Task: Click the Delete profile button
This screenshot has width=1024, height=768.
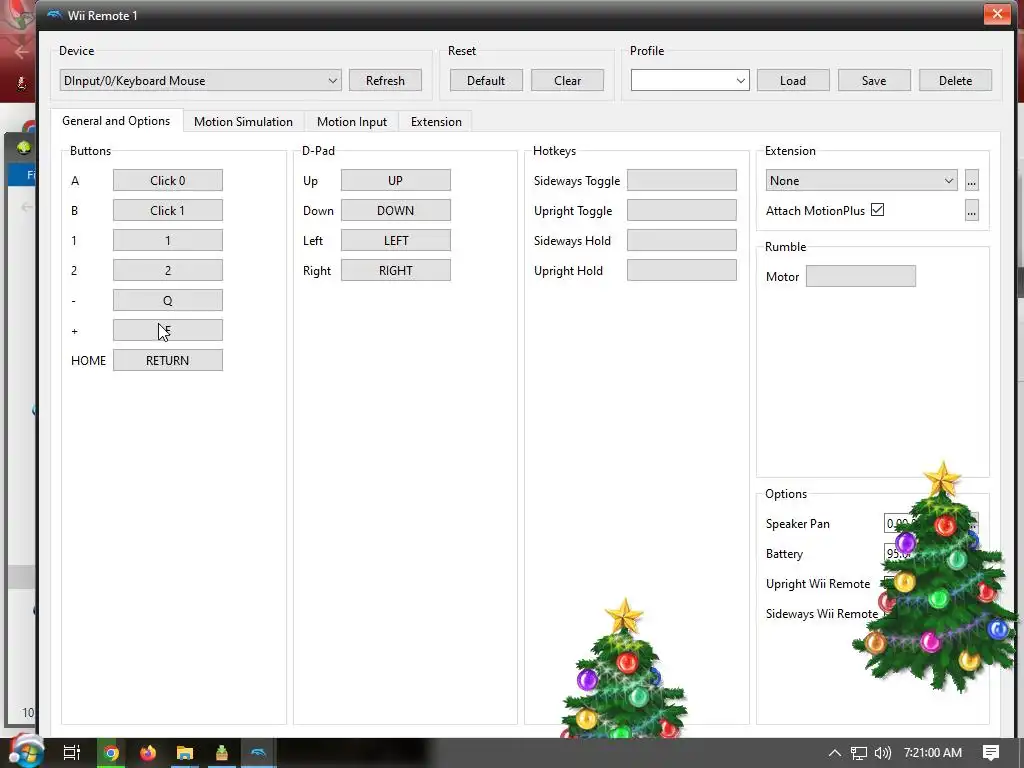Action: pyautogui.click(x=955, y=80)
